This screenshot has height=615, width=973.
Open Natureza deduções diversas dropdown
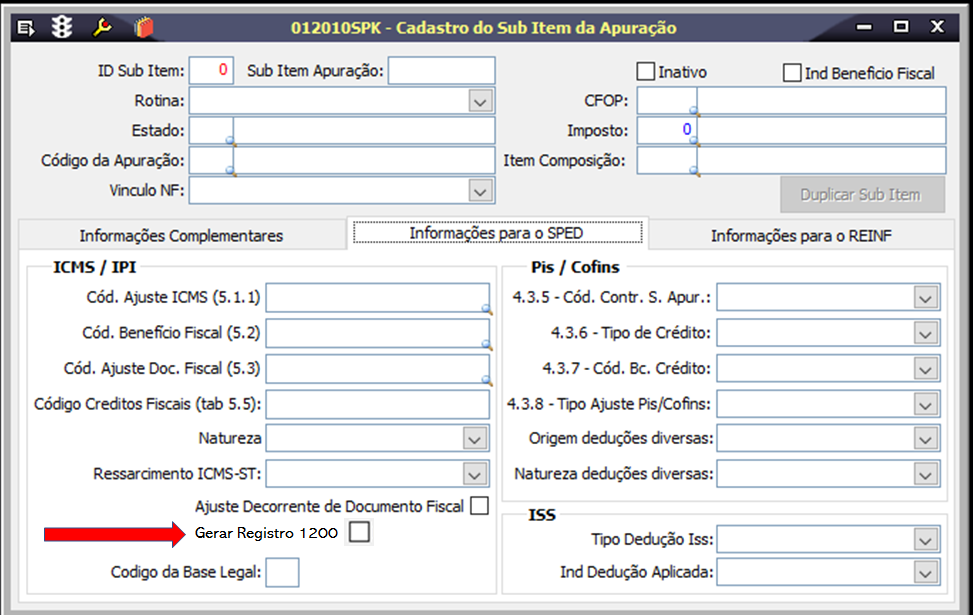tap(926, 475)
